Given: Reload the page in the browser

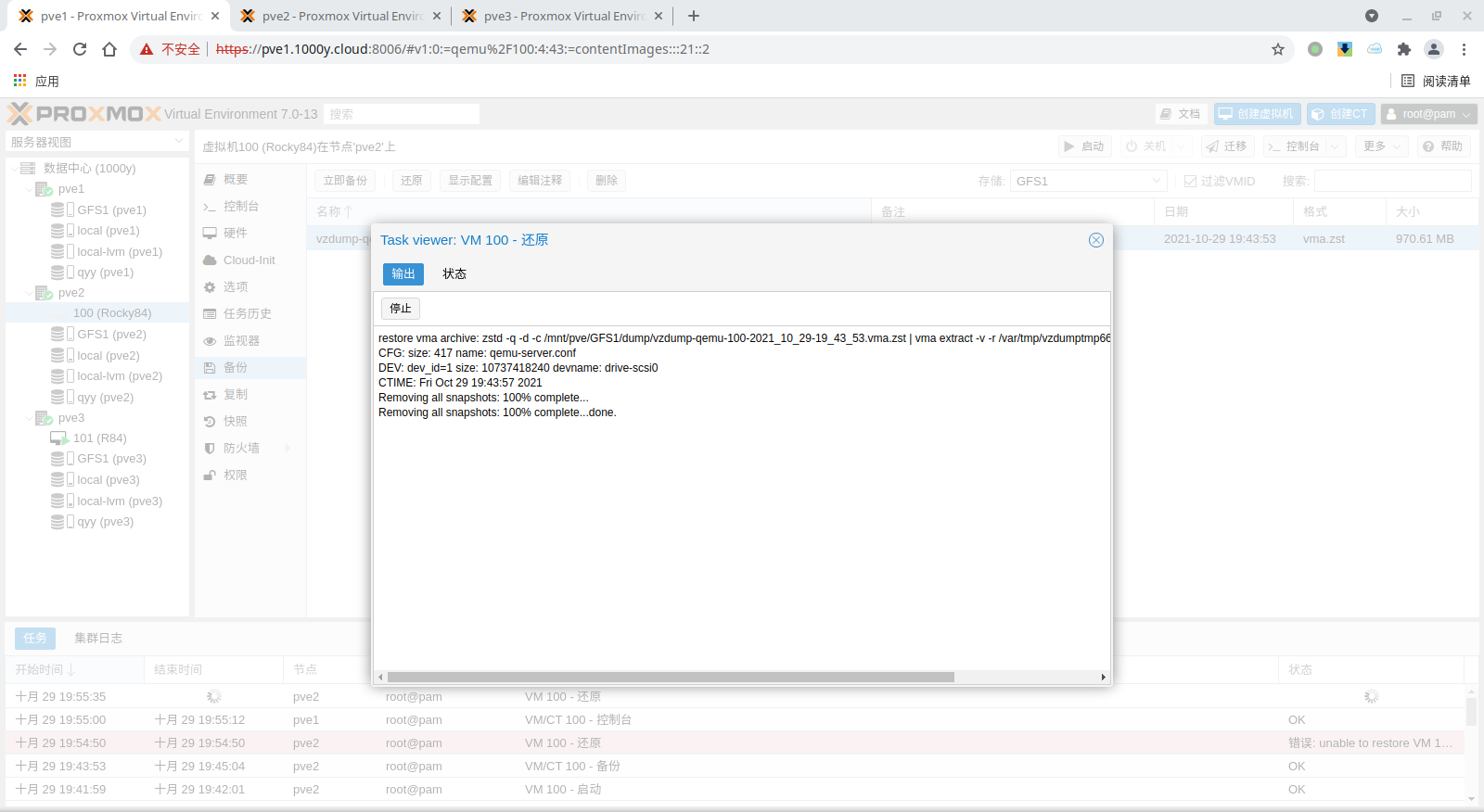Looking at the screenshot, I should pyautogui.click(x=80, y=49).
